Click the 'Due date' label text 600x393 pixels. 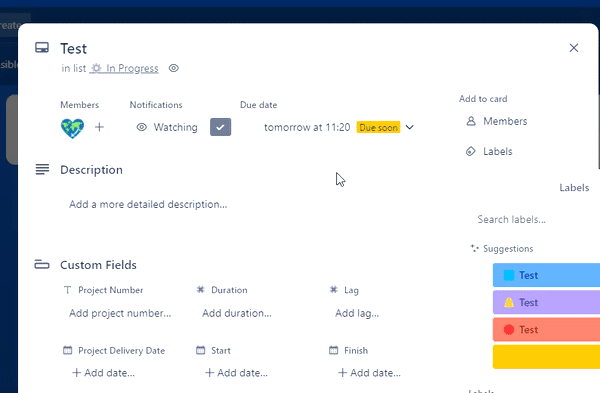(x=258, y=105)
